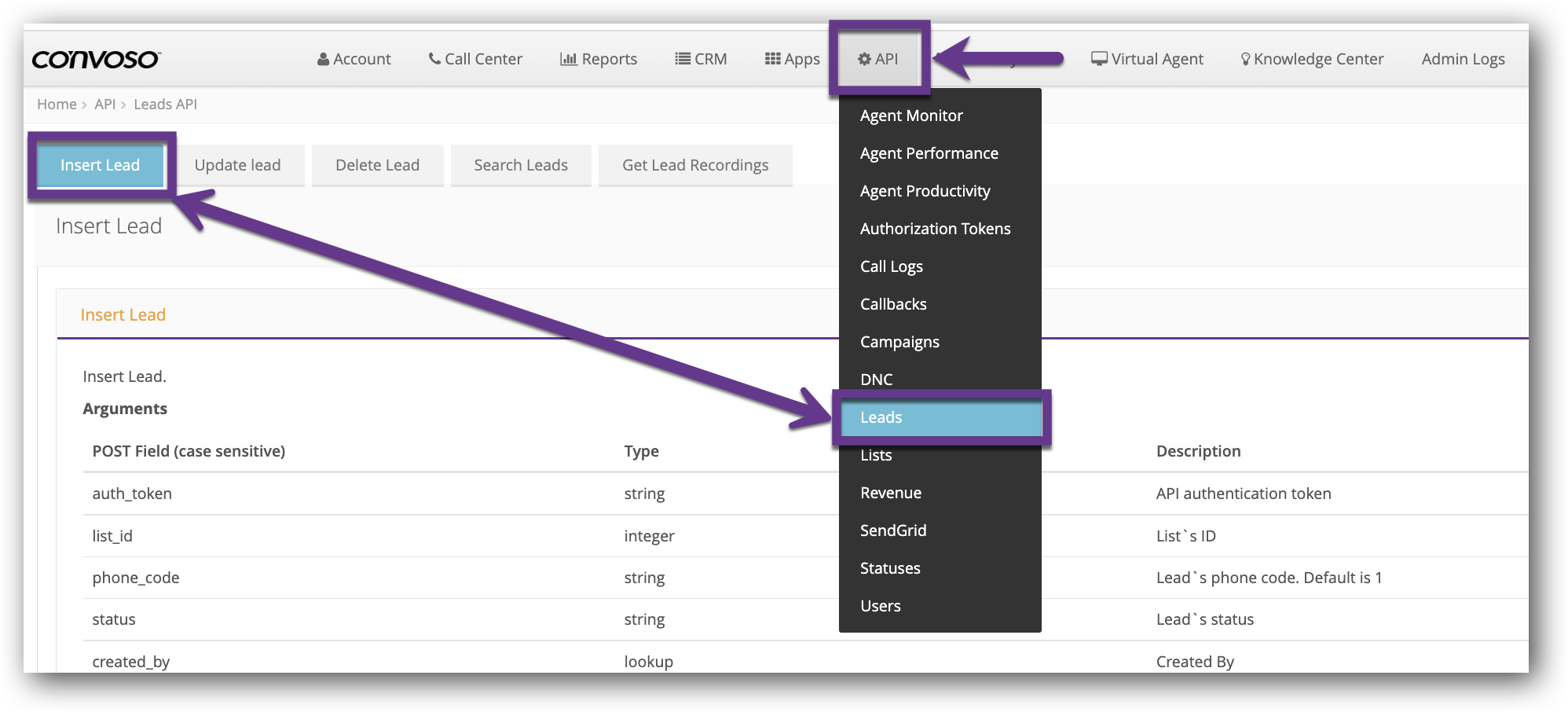Click the orange Insert Lead panel heading
Viewport: 1568px width, 712px height.
tap(123, 315)
